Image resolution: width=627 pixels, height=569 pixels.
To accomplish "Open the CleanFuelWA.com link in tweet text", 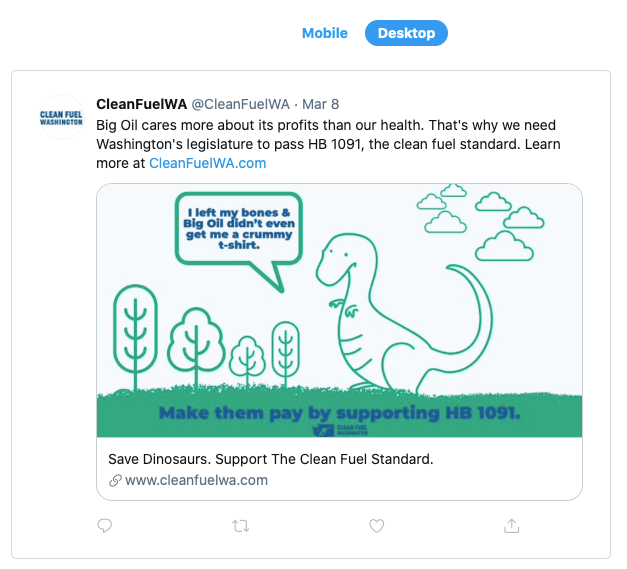I will point(207,163).
